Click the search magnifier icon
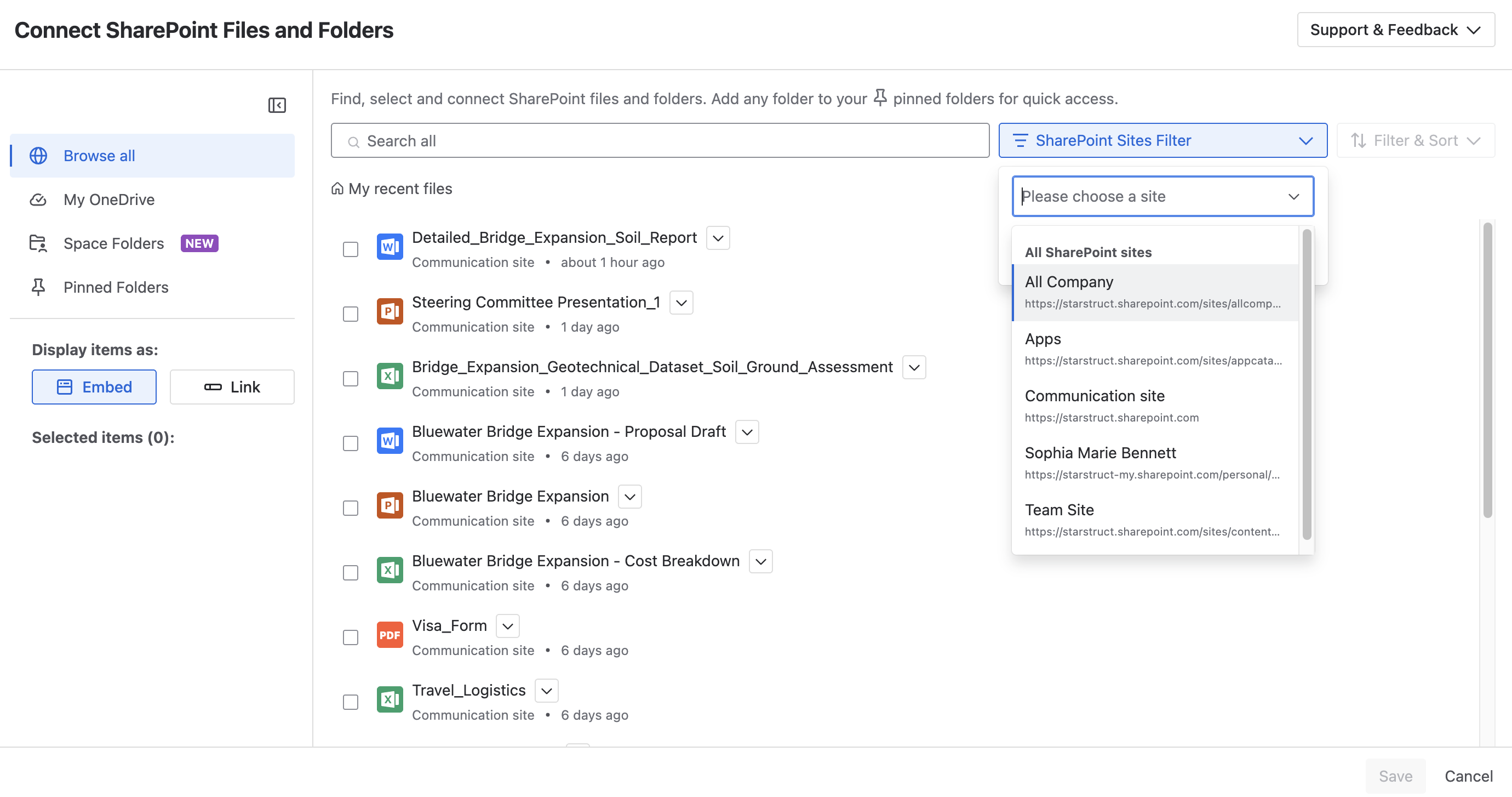Screen dimensions: 1512x797 [353, 141]
